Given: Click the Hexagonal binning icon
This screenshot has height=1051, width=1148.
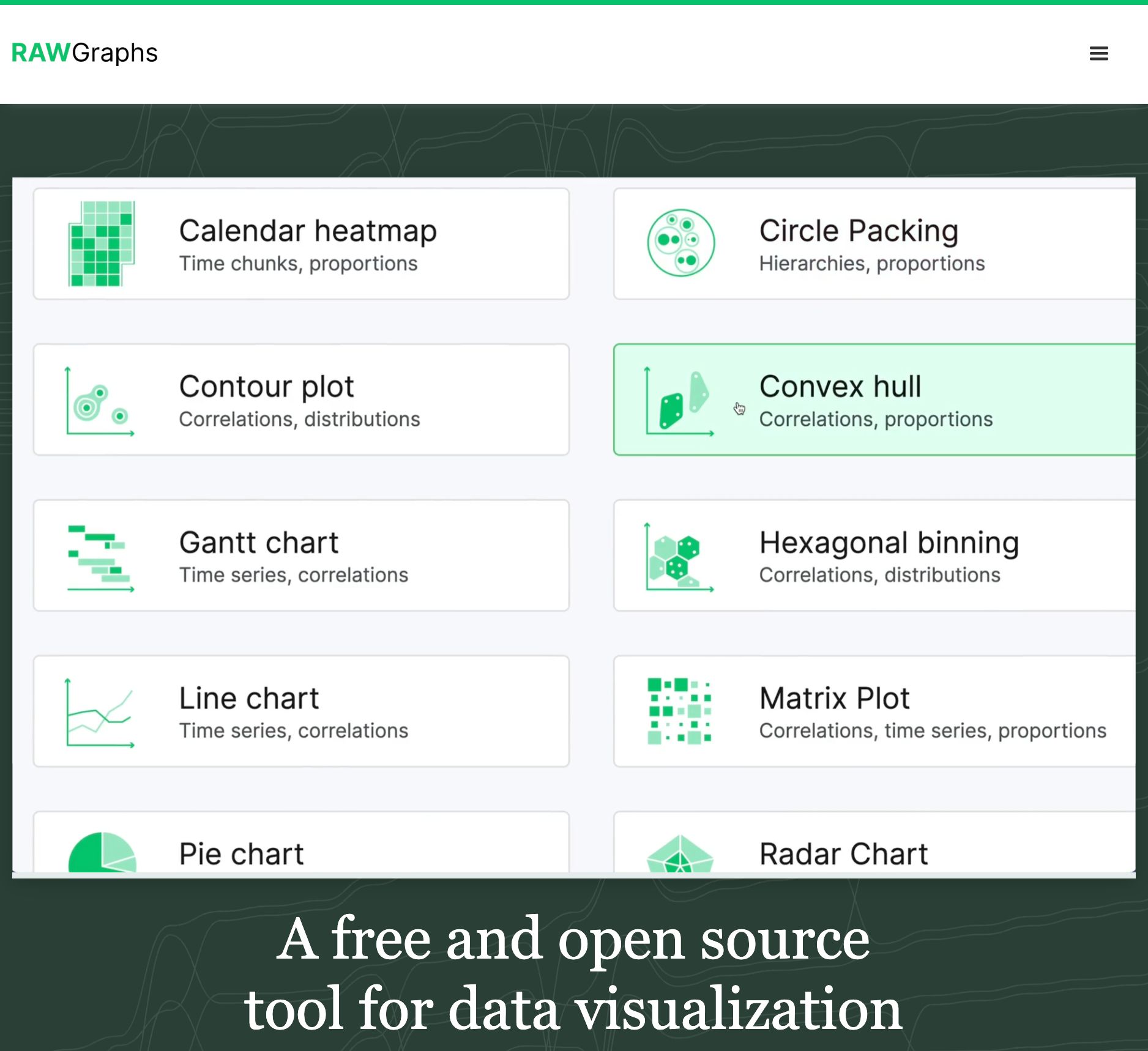Looking at the screenshot, I should (x=679, y=557).
